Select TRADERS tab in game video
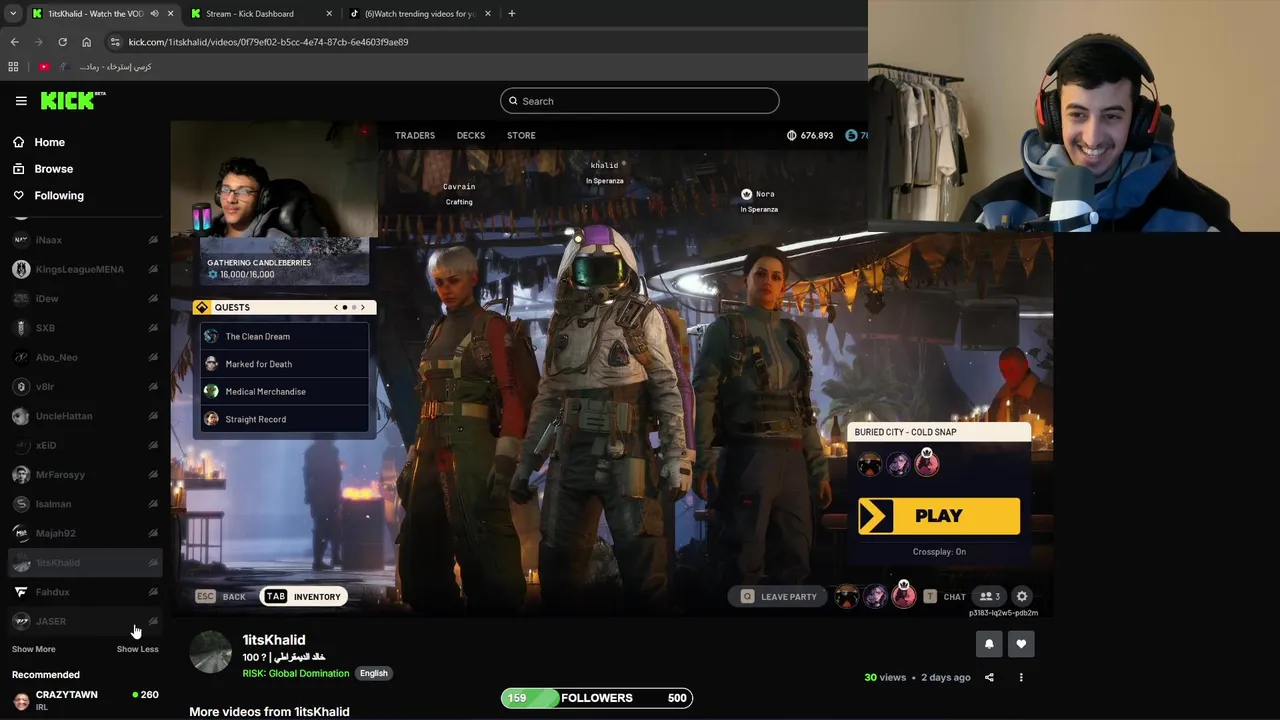The height and width of the screenshot is (720, 1280). tap(415, 135)
